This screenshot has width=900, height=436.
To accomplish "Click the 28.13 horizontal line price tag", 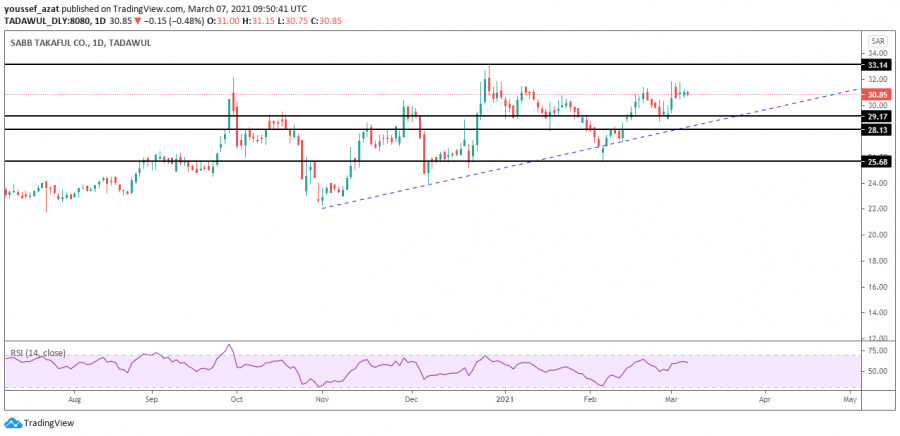I will (878, 129).
